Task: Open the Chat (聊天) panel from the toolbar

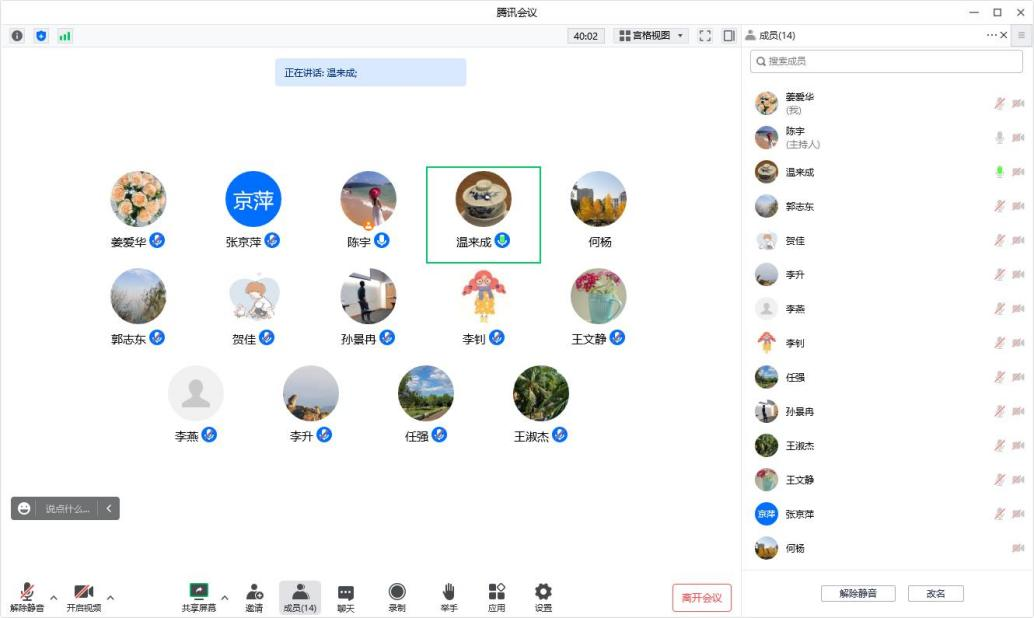Action: (346, 597)
